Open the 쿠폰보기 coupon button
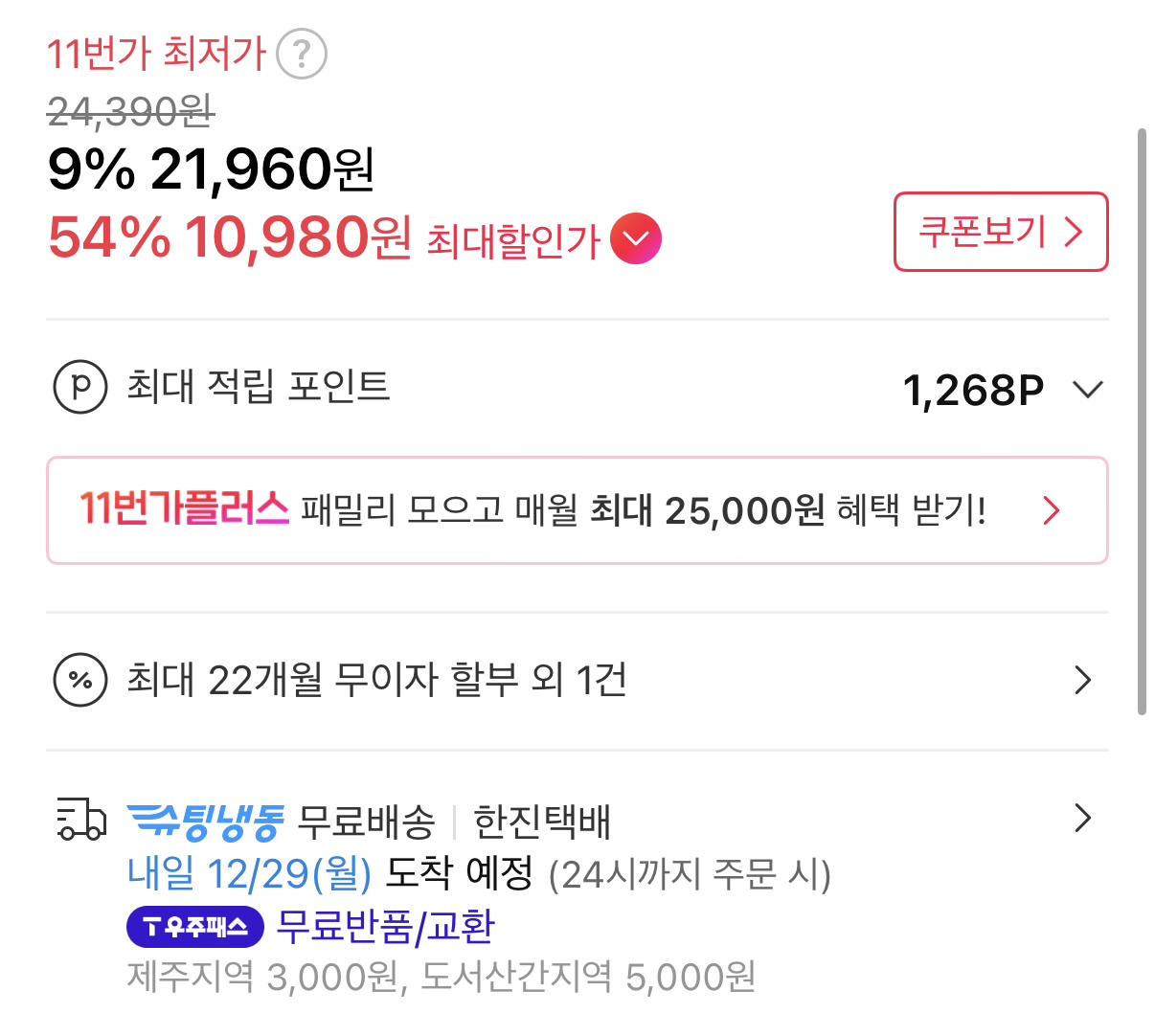 [1000, 232]
